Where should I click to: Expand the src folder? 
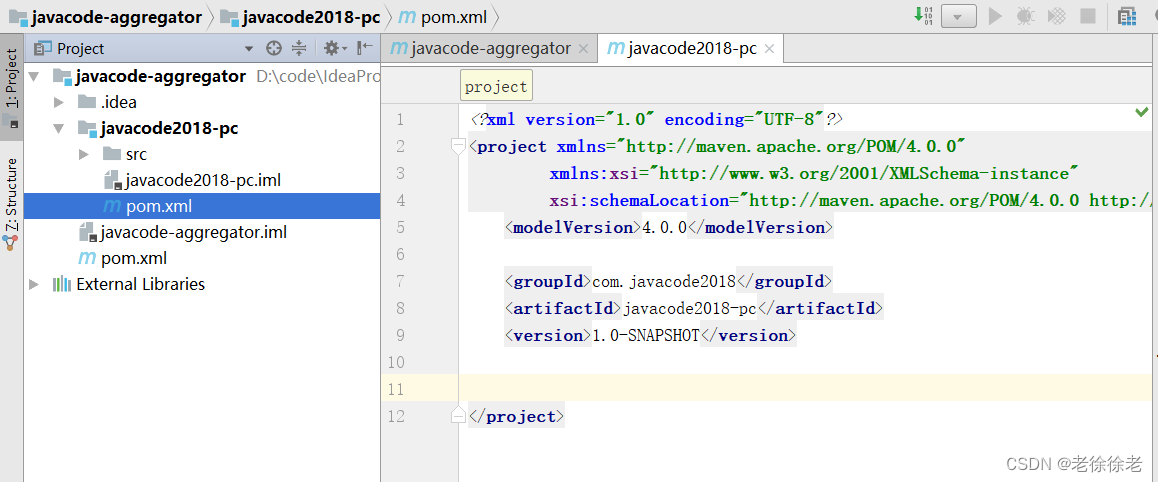tap(85, 154)
